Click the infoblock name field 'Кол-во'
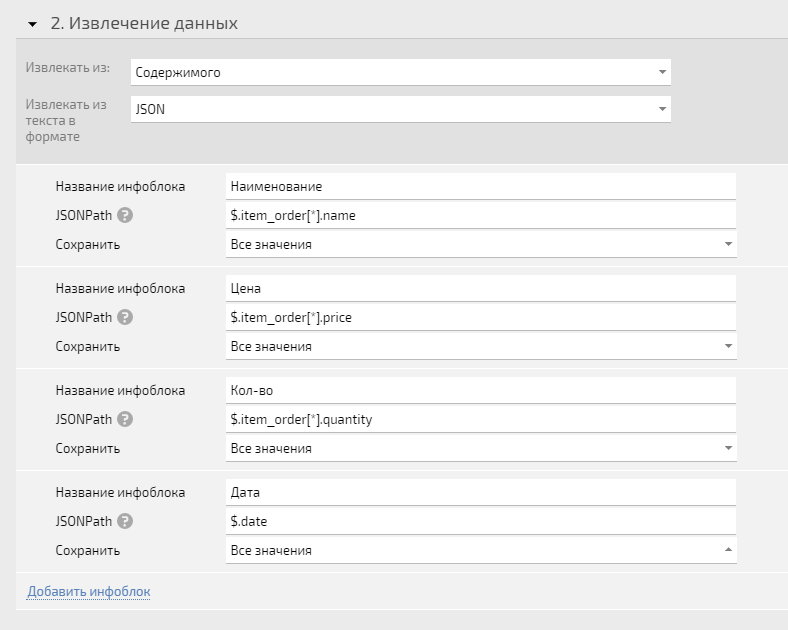788x630 pixels. pos(481,390)
